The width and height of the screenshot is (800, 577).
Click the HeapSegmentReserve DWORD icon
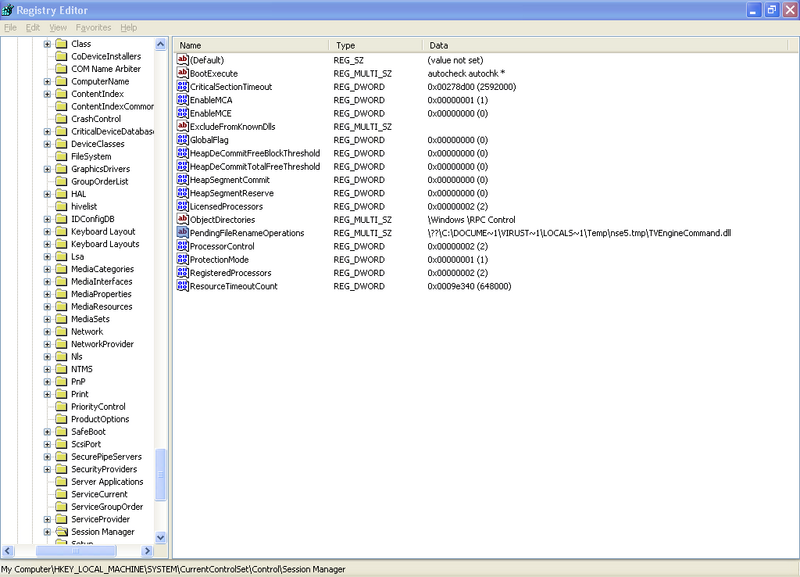(183, 192)
